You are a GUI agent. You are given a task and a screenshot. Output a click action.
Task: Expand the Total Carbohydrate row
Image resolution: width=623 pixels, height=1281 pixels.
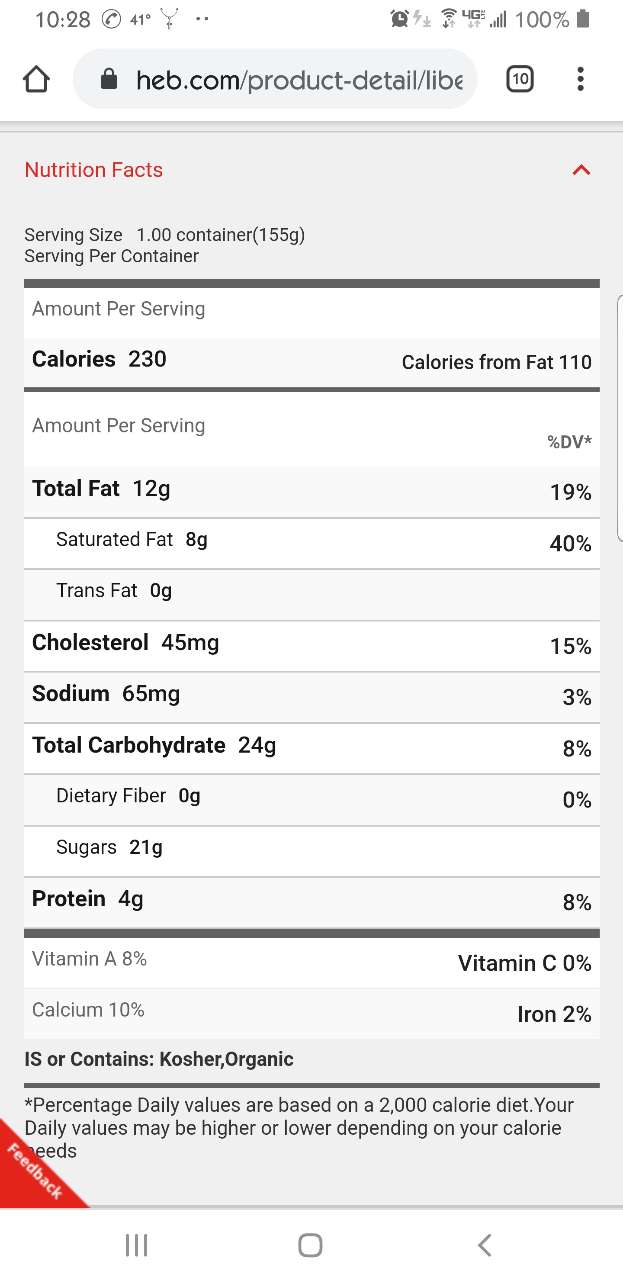click(311, 745)
